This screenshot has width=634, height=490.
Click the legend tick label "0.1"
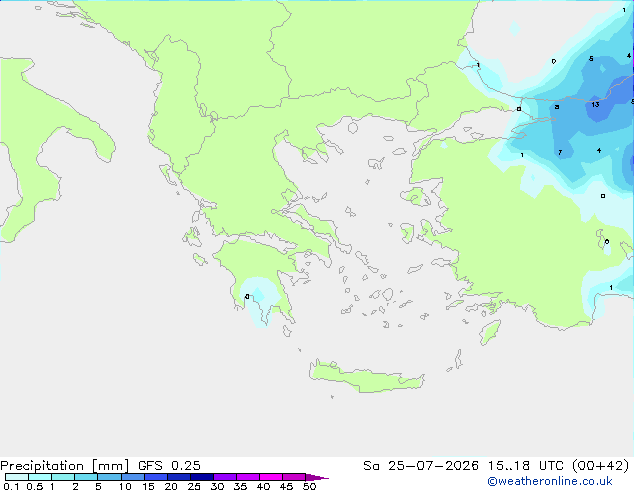(x=11, y=486)
